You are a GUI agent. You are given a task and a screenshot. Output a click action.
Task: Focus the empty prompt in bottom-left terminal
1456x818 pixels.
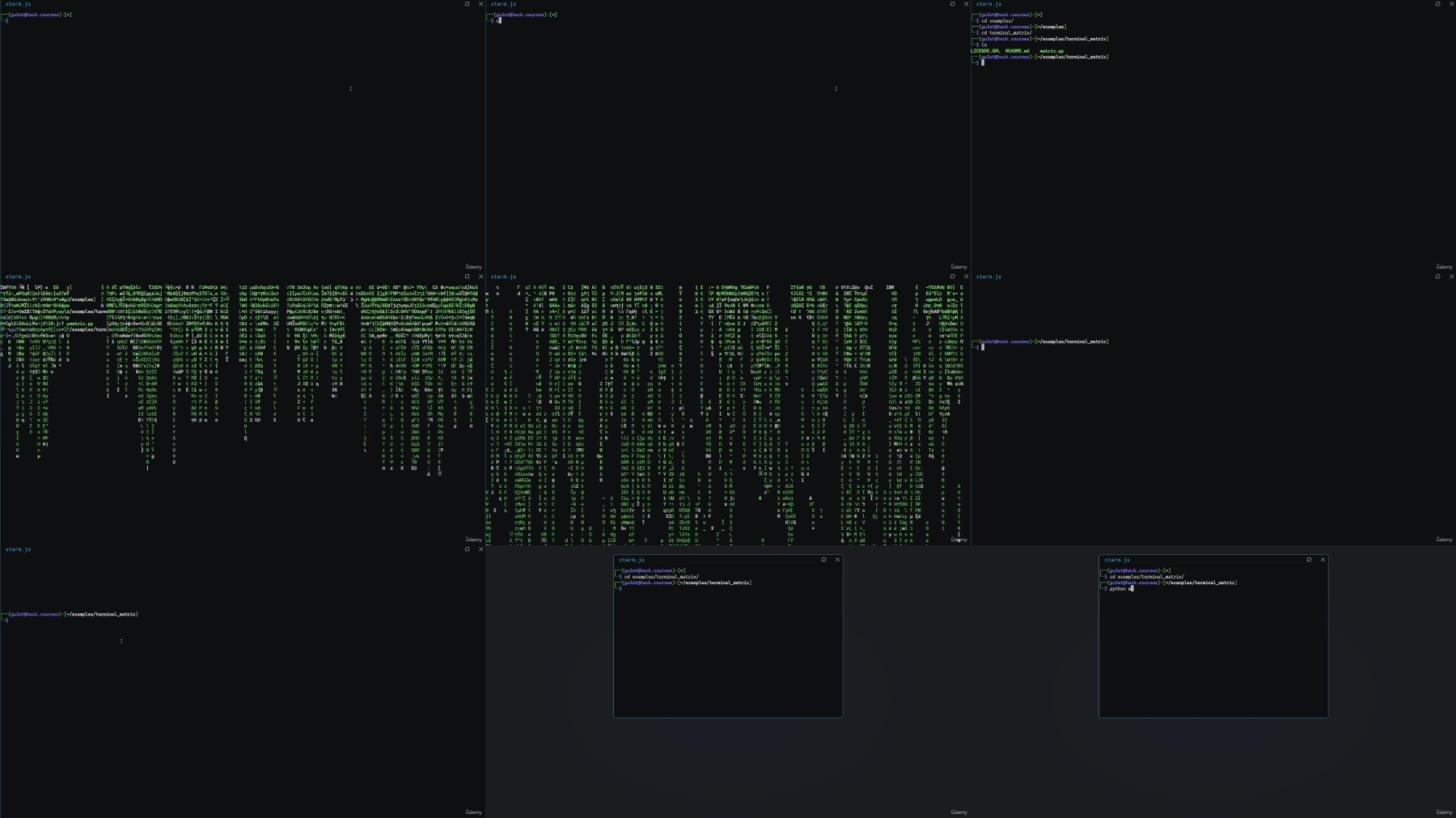pos(6,621)
